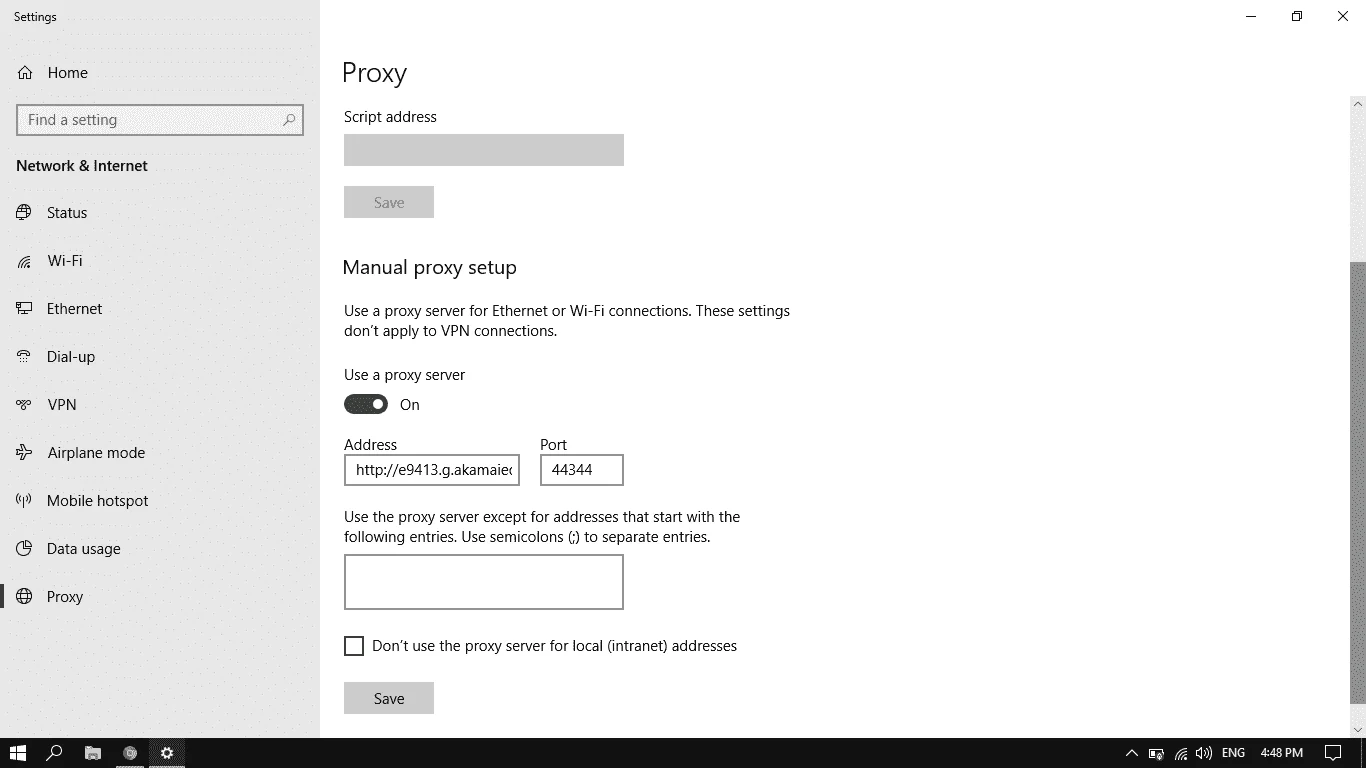Click the Network & Internet heading
This screenshot has height=768, width=1366.
(82, 166)
